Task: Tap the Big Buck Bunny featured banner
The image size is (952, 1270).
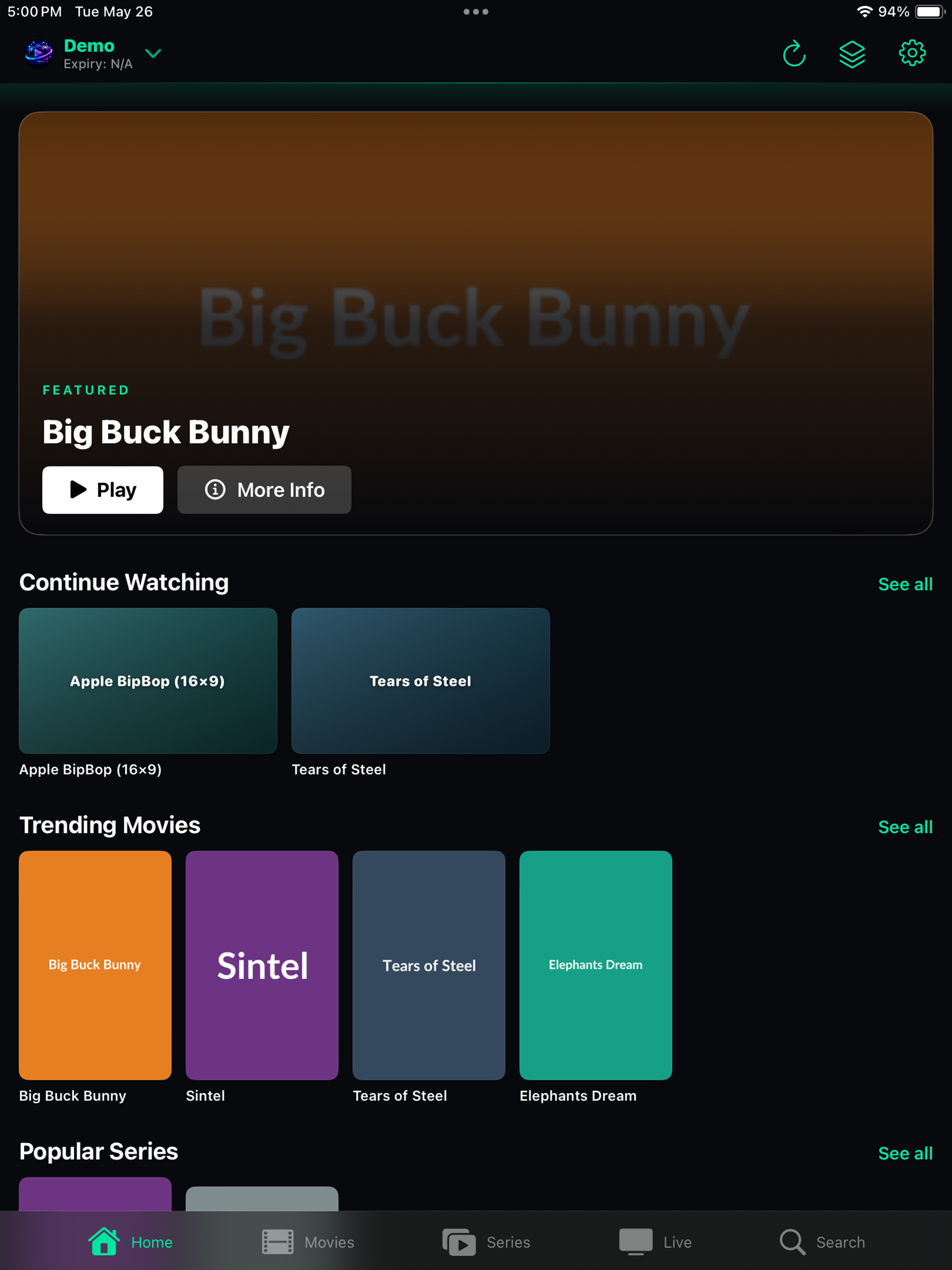Action: point(476,323)
